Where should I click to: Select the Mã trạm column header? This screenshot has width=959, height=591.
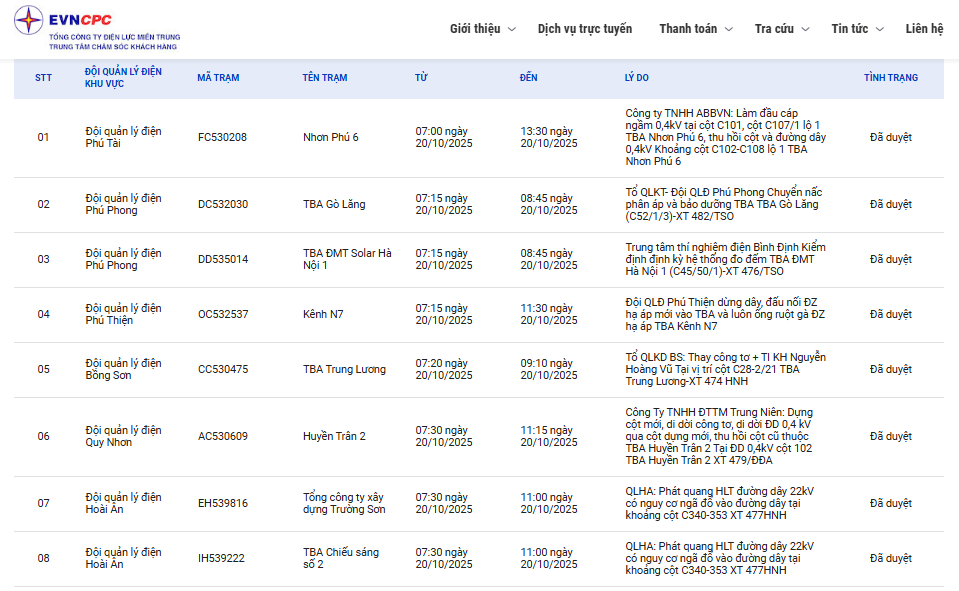point(218,78)
